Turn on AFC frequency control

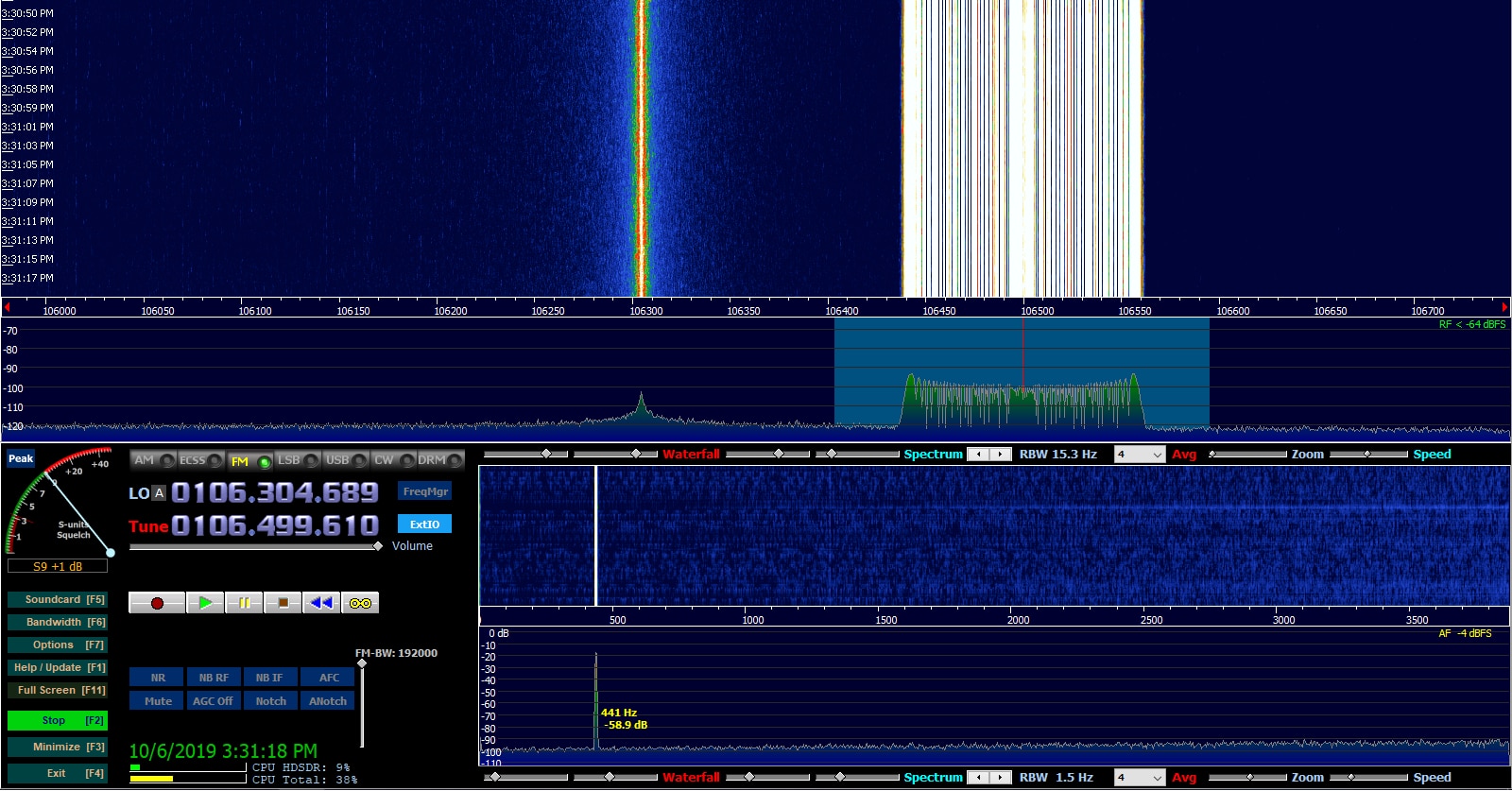(328, 678)
